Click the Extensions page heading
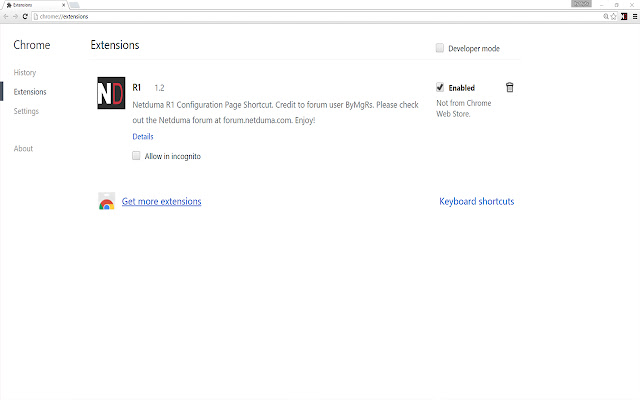 (115, 45)
